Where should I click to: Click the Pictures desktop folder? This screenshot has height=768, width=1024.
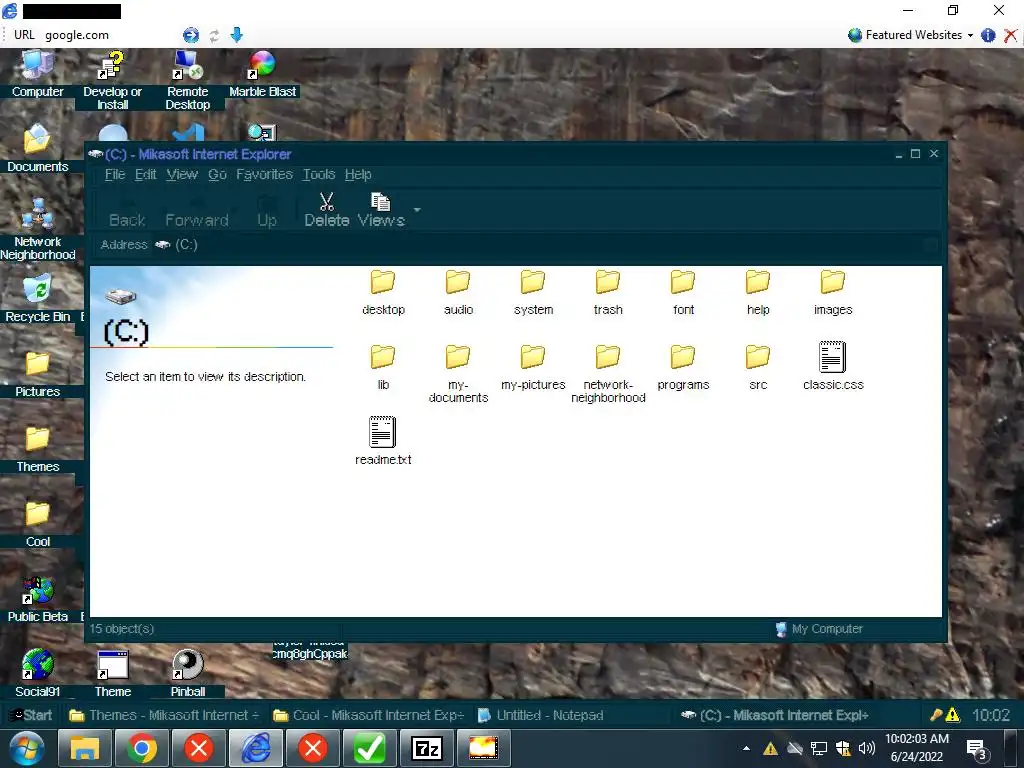[x=37, y=374]
